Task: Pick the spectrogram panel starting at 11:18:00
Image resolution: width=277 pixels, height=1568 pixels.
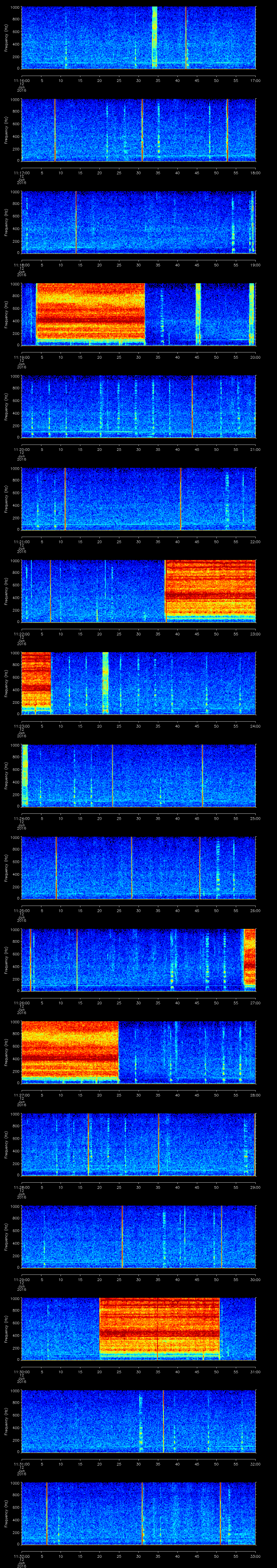Action: [x=138, y=222]
